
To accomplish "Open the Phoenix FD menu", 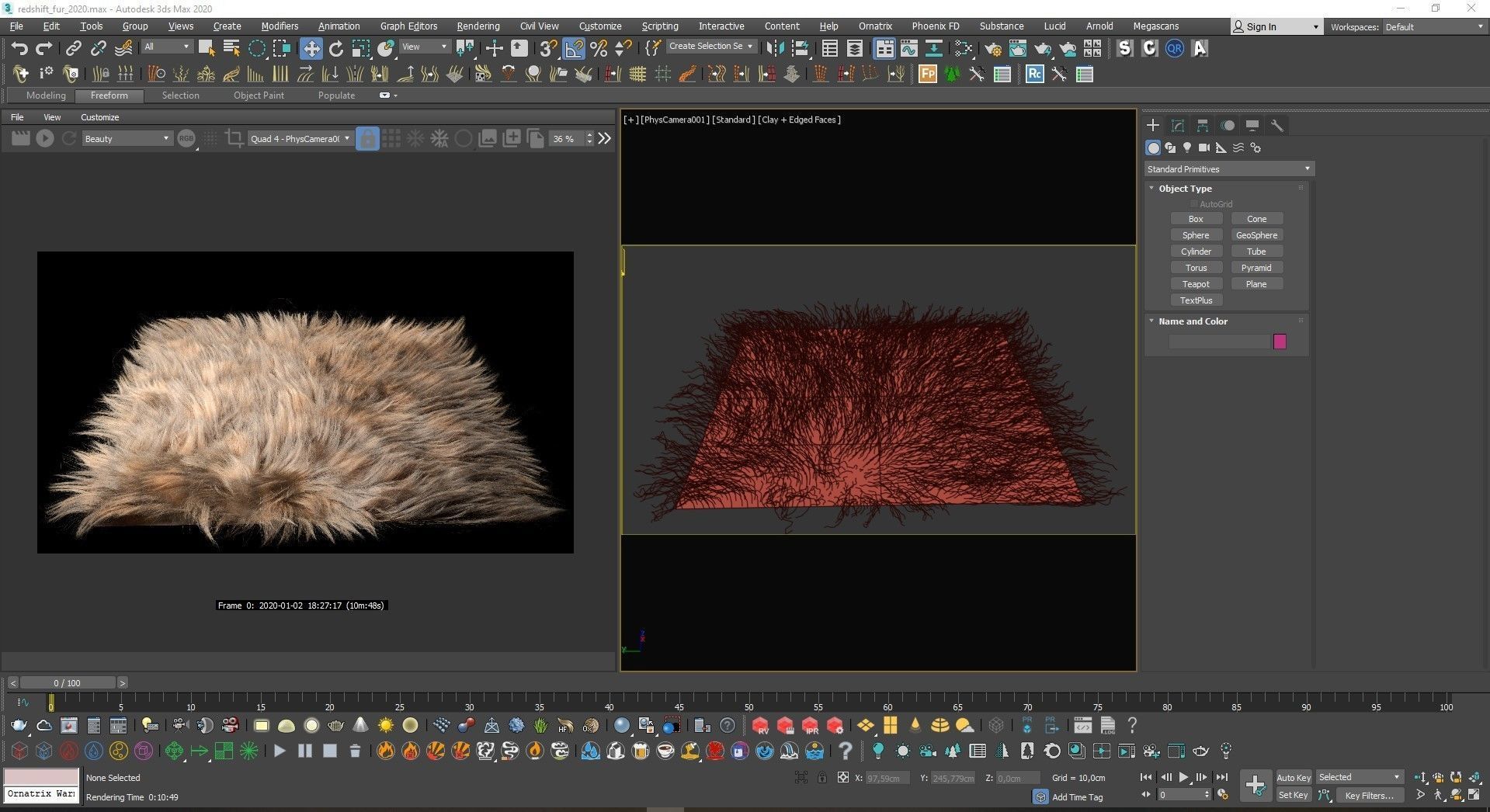I will pyautogui.click(x=936, y=26).
